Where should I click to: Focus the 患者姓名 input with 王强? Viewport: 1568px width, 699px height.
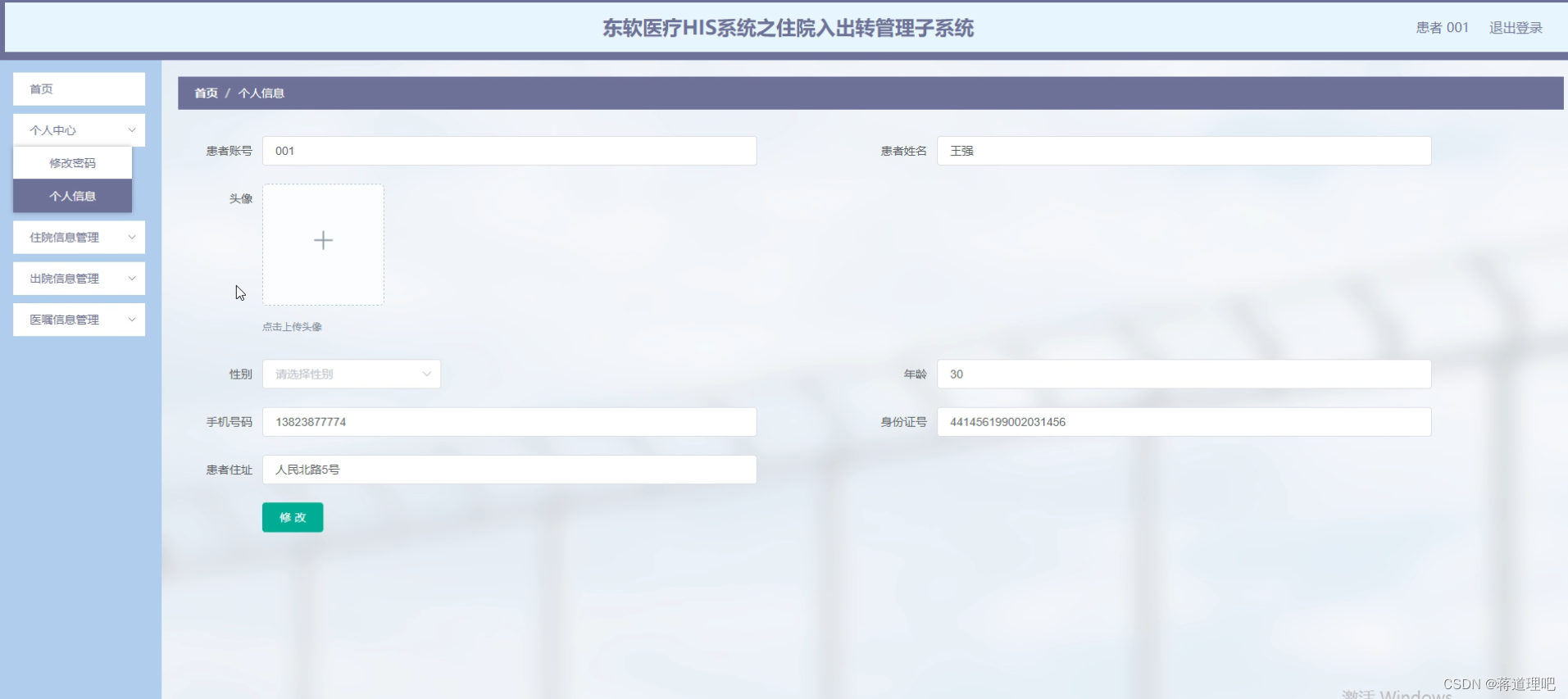[x=1184, y=151]
